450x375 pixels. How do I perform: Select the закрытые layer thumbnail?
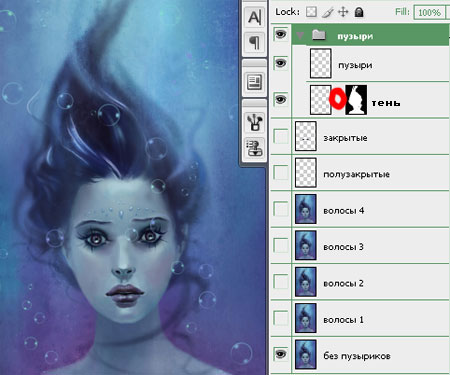[x=306, y=136]
